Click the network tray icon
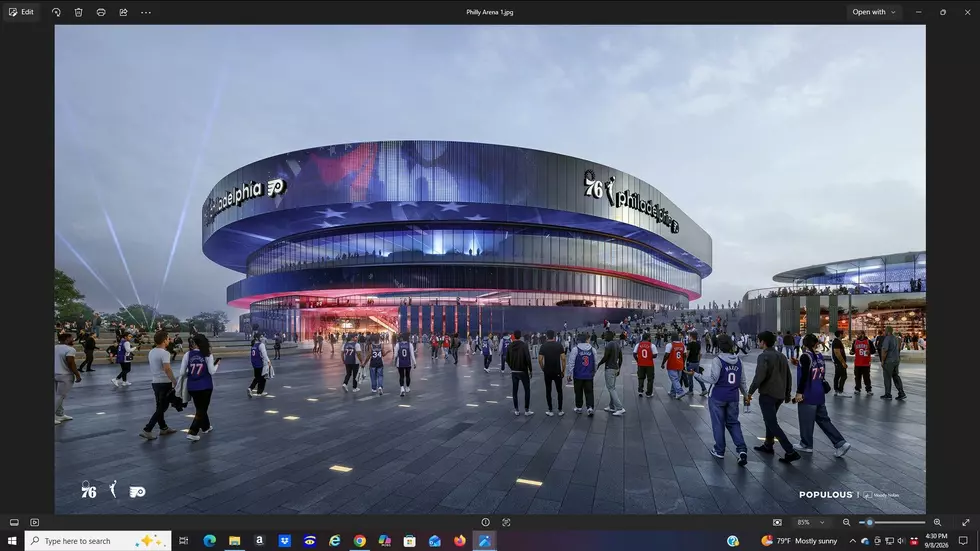980x551 pixels. click(889, 540)
